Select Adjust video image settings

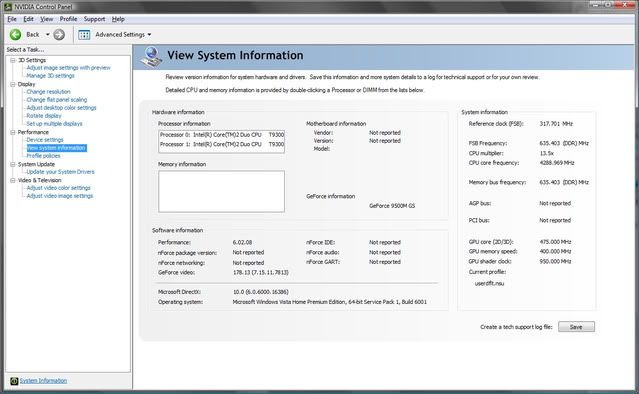pyautogui.click(x=60, y=196)
